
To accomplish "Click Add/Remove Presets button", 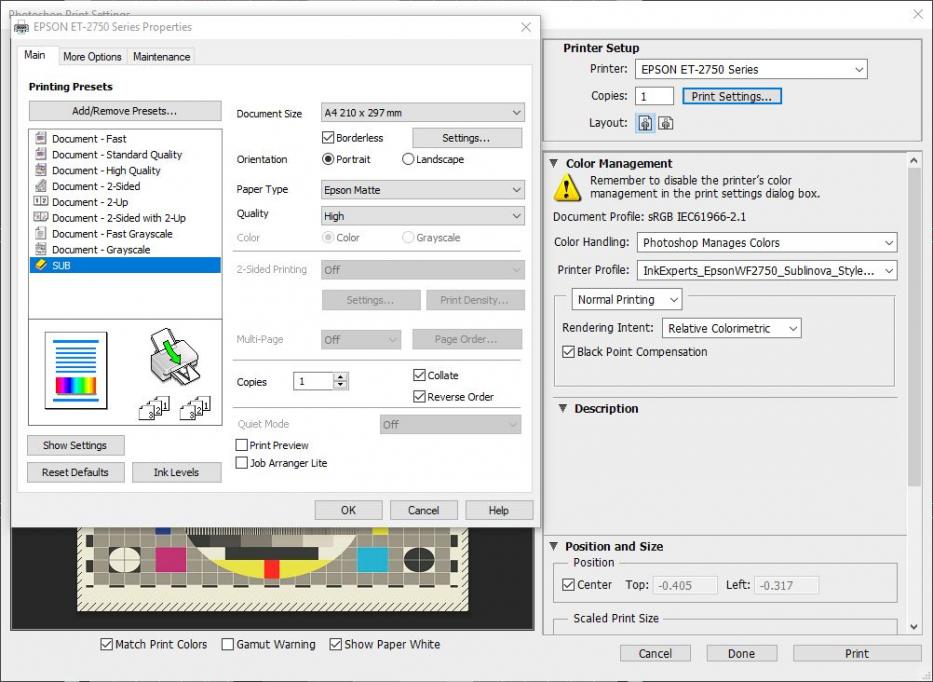I will point(125,111).
